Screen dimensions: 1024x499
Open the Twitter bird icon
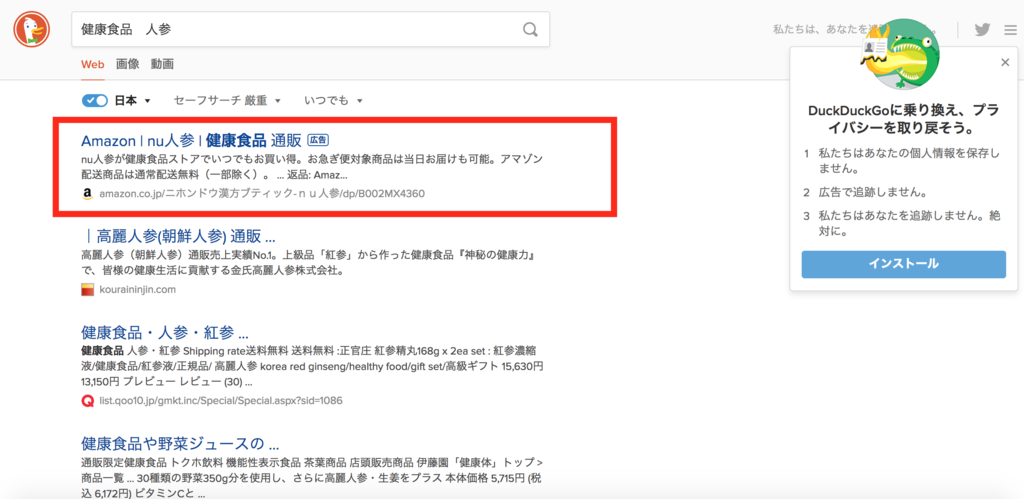click(982, 29)
